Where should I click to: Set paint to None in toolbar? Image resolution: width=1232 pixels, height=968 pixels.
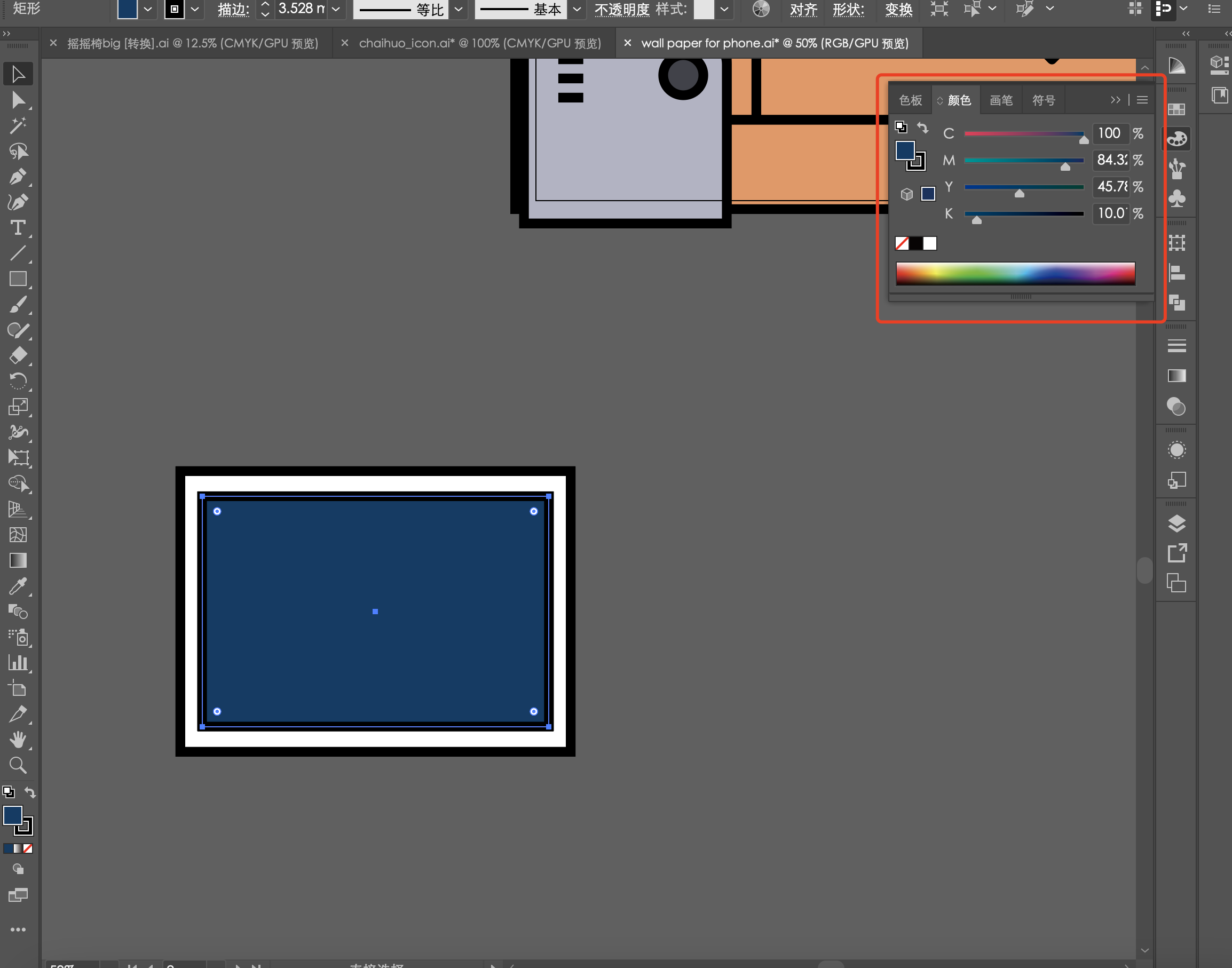coord(28,848)
